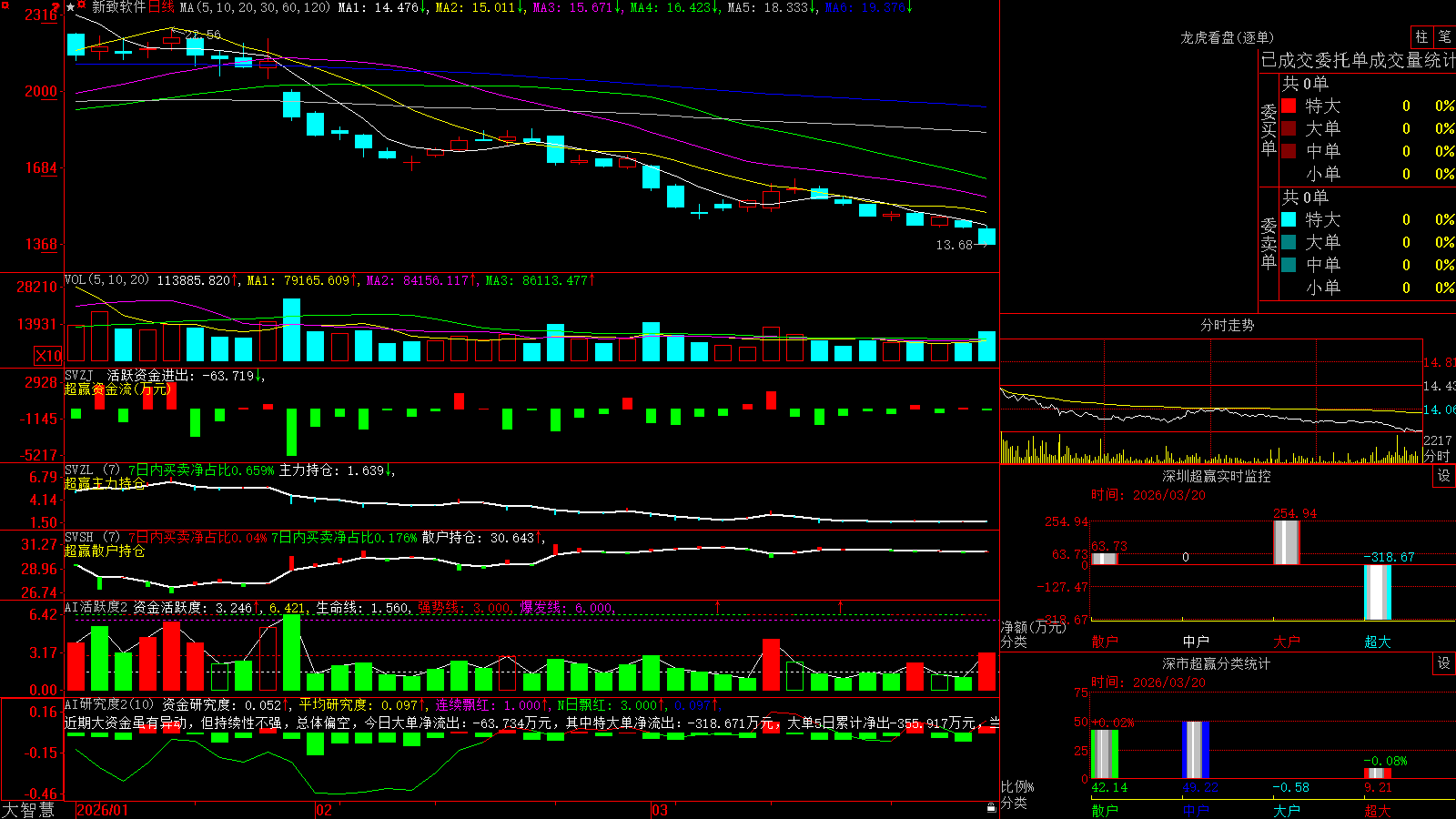Click the 2316 price axis label
1456x819 pixels.
(x=40, y=15)
